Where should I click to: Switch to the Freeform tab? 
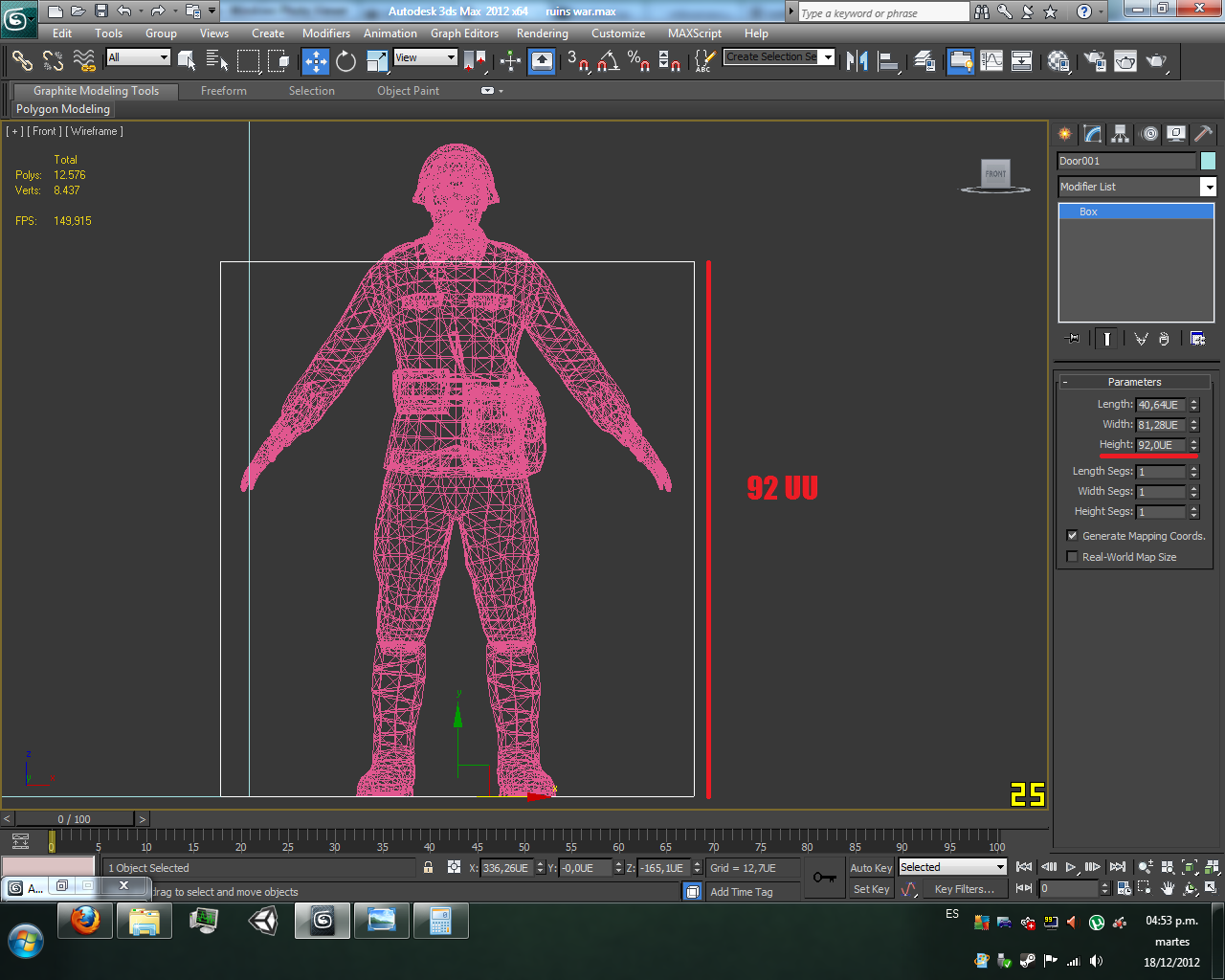[224, 91]
